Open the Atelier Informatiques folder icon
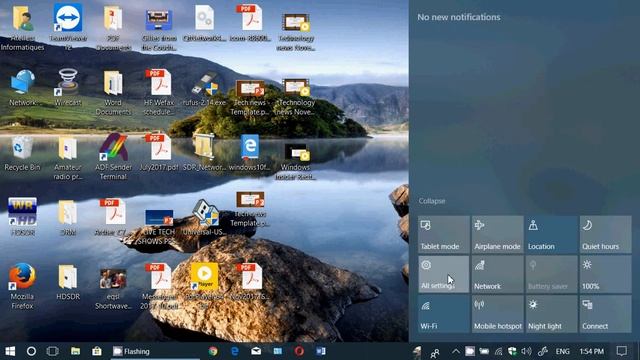Screen dimensions: 640x360 [x=22, y=28]
